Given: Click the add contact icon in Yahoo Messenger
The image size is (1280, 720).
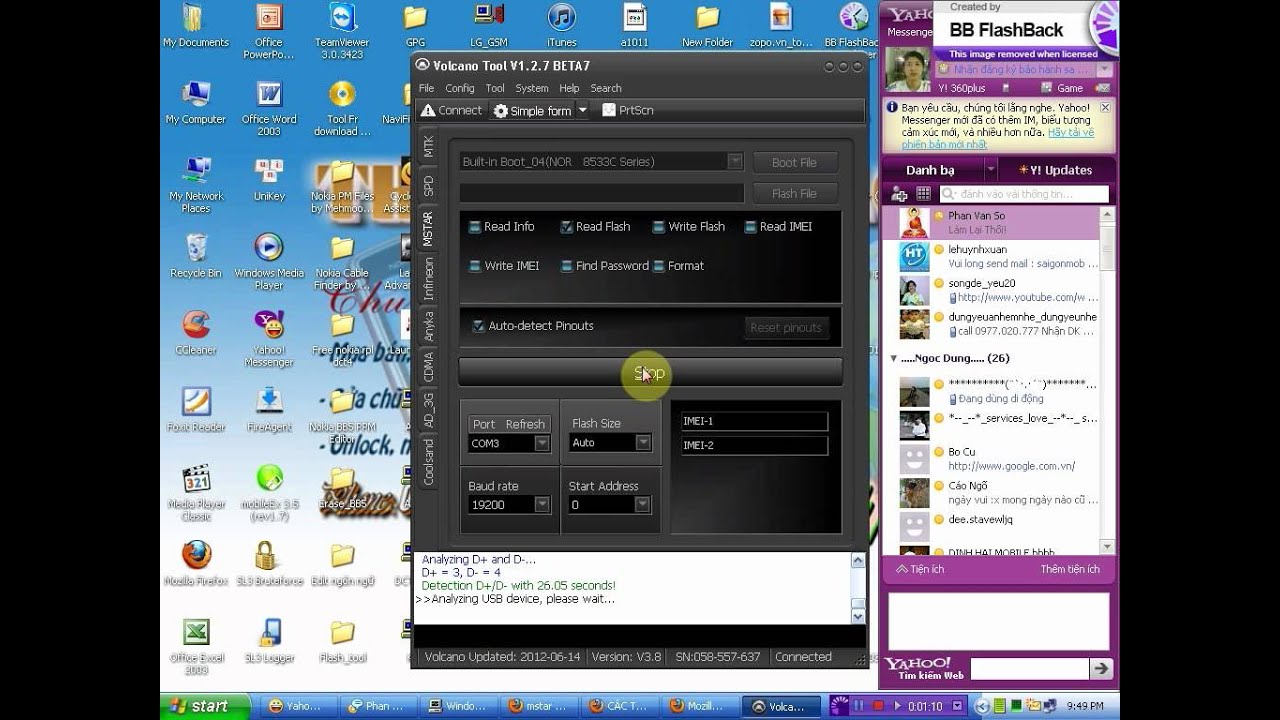Looking at the screenshot, I should [x=899, y=194].
